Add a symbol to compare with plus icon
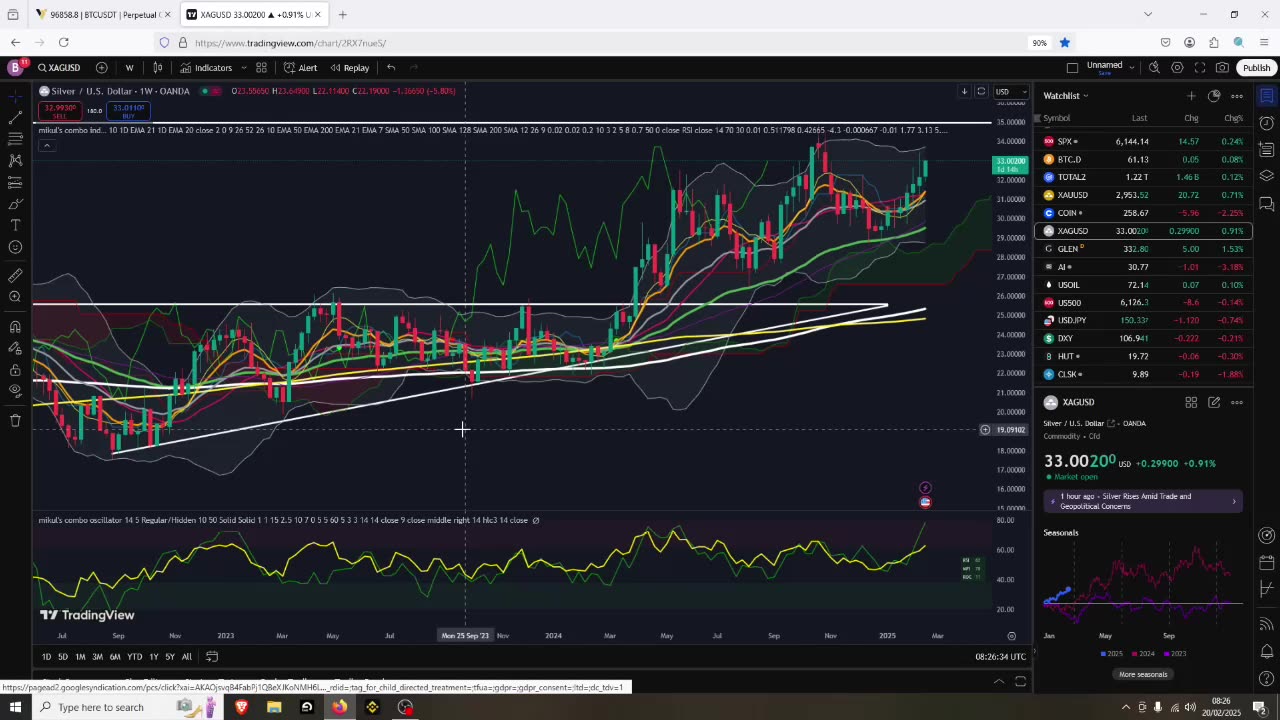Viewport: 1280px width, 720px height. coord(101,68)
